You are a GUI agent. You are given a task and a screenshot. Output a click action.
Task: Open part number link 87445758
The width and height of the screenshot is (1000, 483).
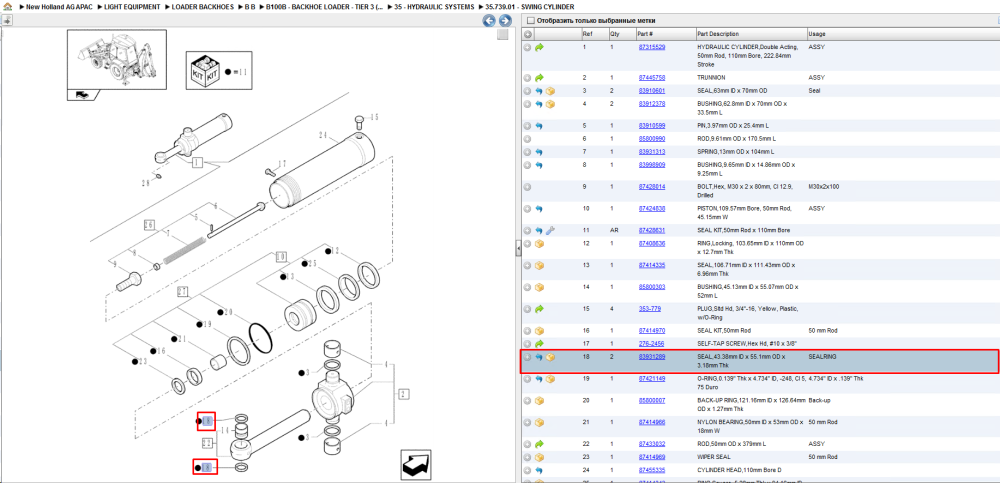pos(652,78)
